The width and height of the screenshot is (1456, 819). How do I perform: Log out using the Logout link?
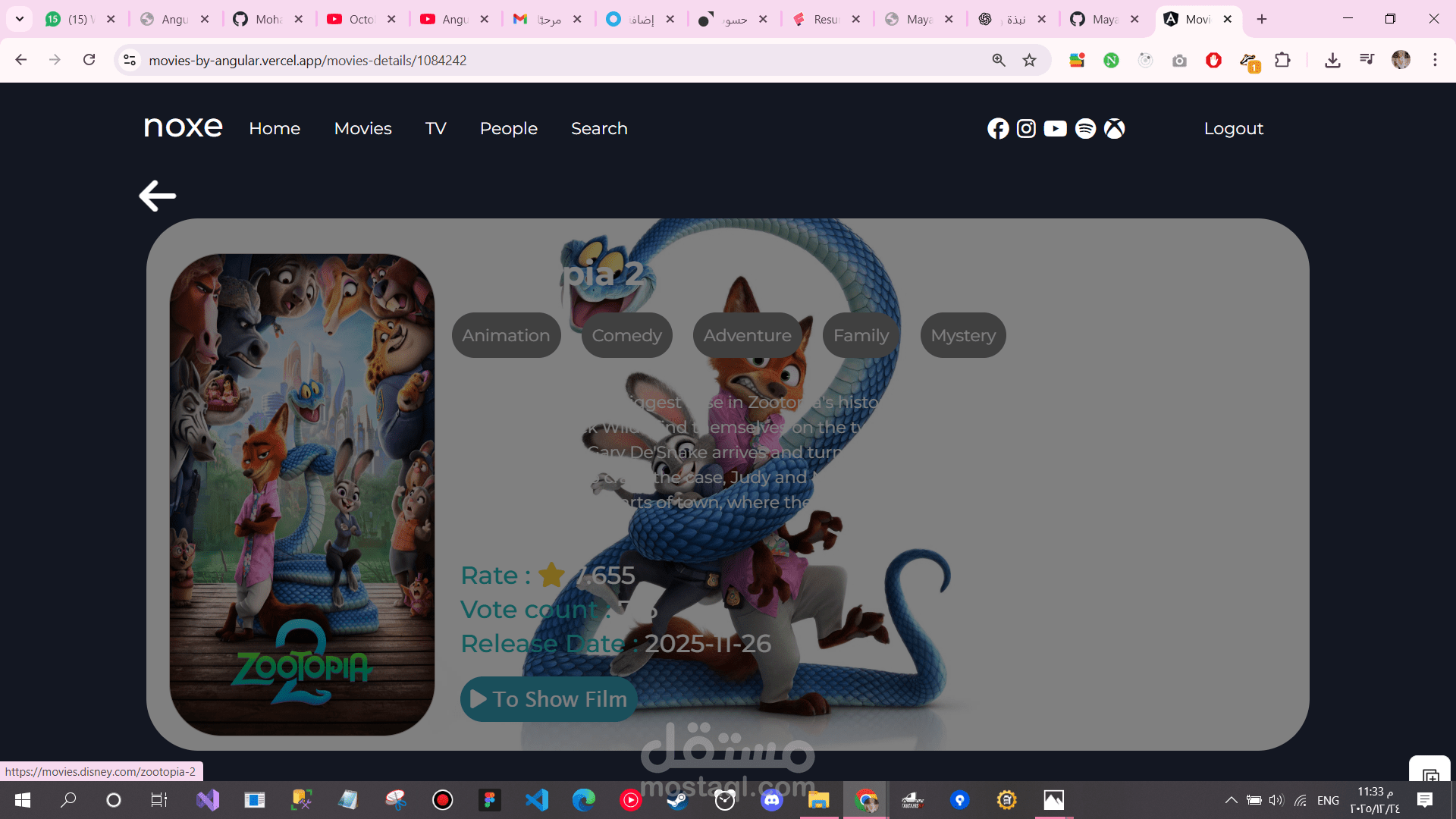[x=1233, y=129]
